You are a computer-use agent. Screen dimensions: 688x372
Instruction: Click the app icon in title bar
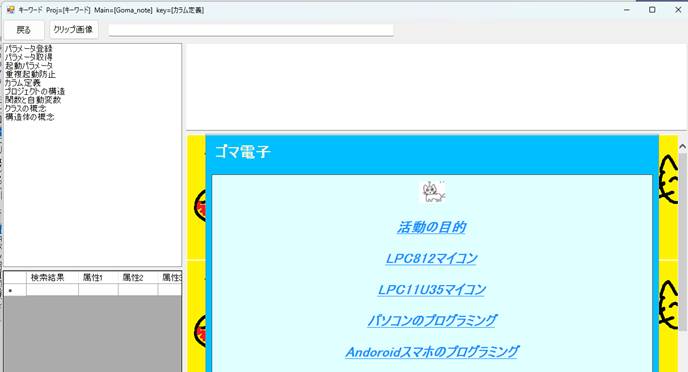pyautogui.click(x=11, y=10)
